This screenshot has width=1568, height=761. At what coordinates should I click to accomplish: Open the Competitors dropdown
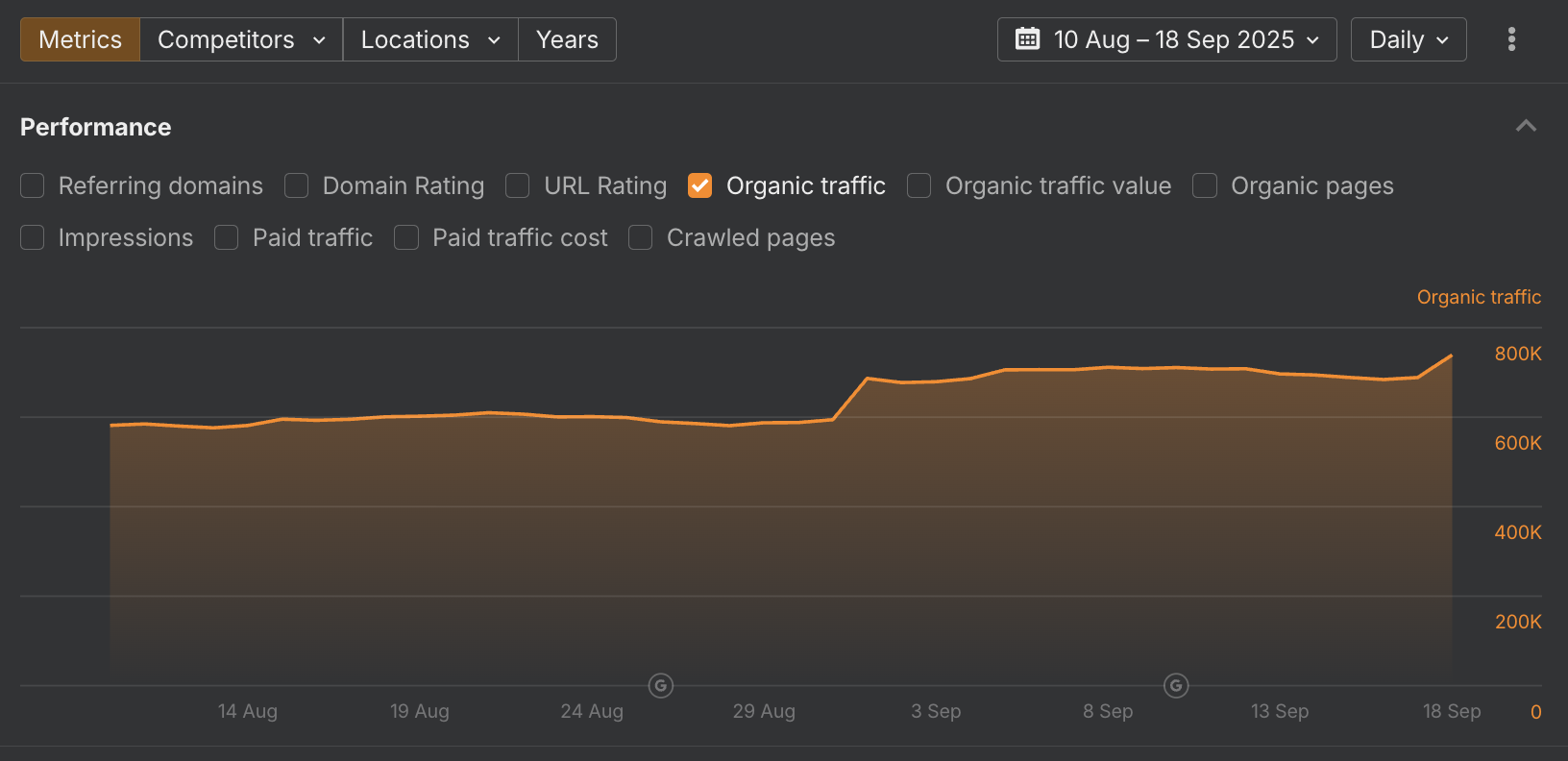[x=241, y=39]
